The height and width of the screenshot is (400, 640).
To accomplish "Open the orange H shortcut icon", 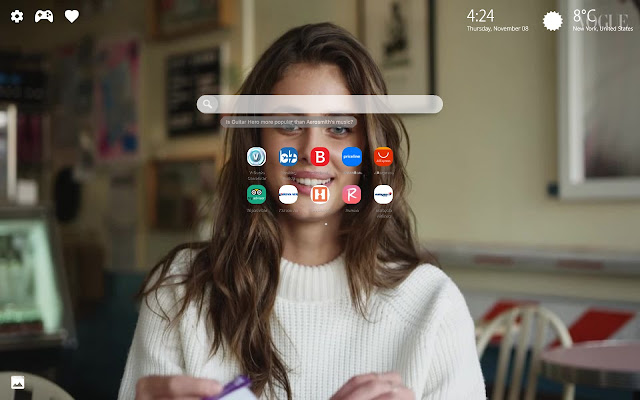I will tap(320, 194).
